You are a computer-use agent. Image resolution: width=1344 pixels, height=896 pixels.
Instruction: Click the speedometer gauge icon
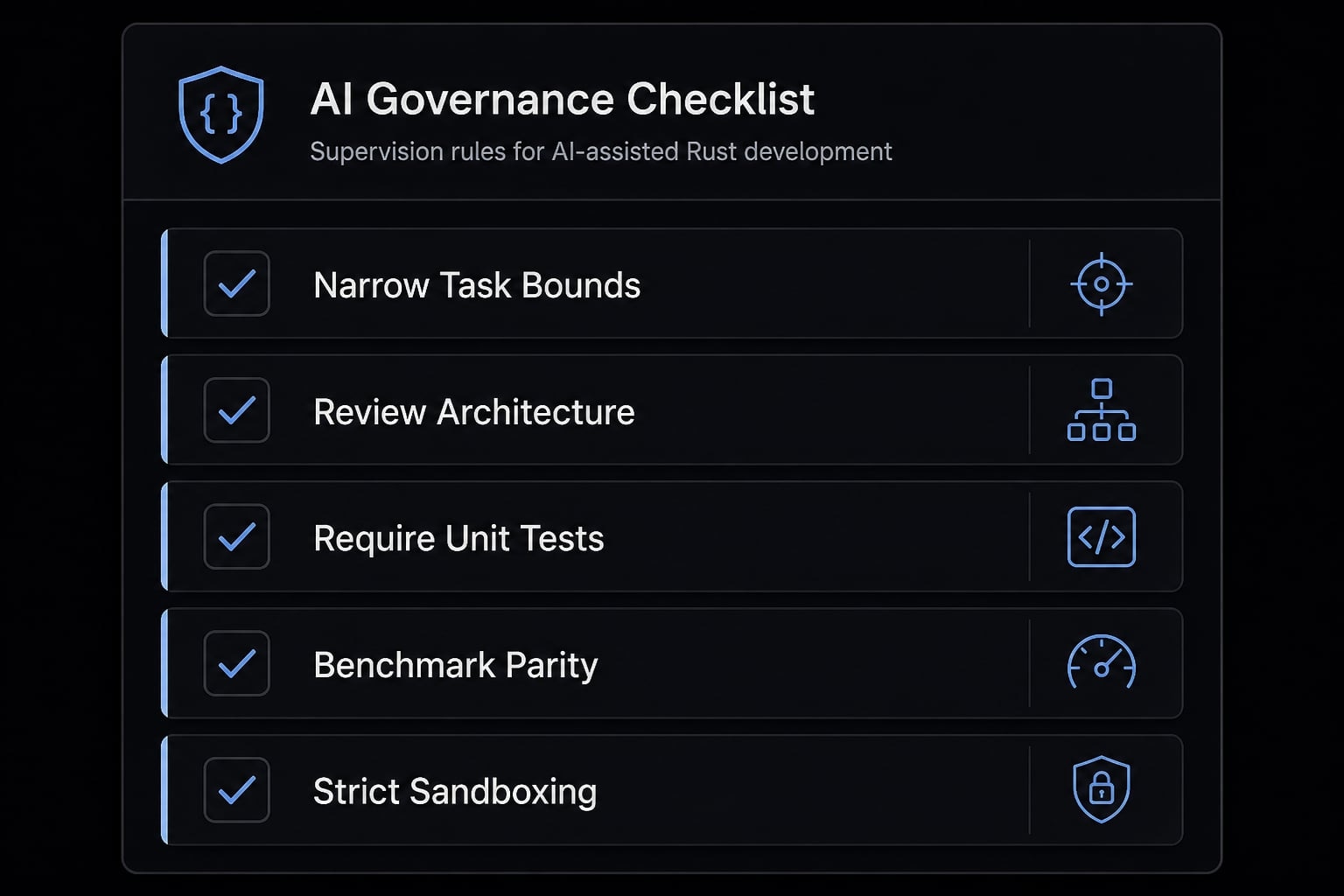click(1102, 662)
